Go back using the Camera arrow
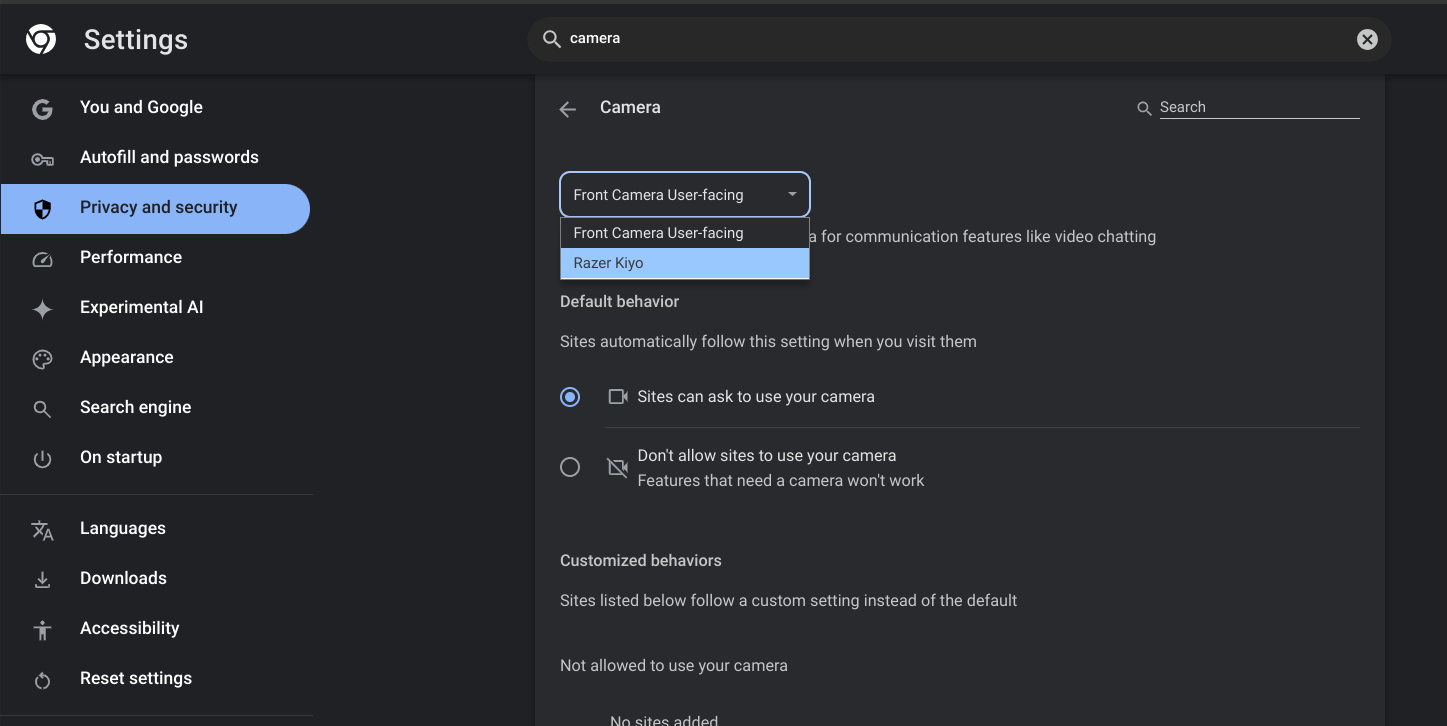Screen dimensions: 1447x726 (568, 109)
